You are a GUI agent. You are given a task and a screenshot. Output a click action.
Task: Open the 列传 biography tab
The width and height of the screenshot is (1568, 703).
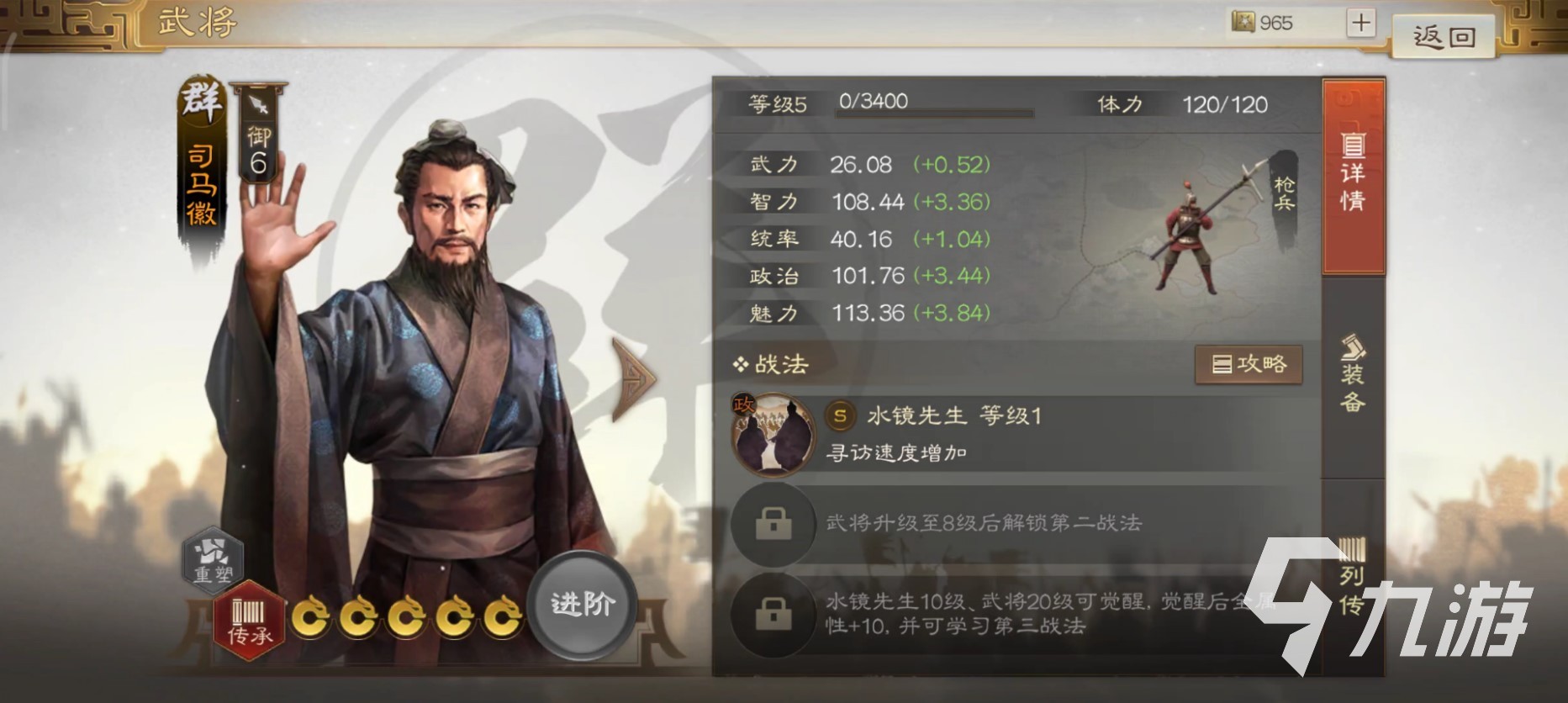tap(1353, 577)
